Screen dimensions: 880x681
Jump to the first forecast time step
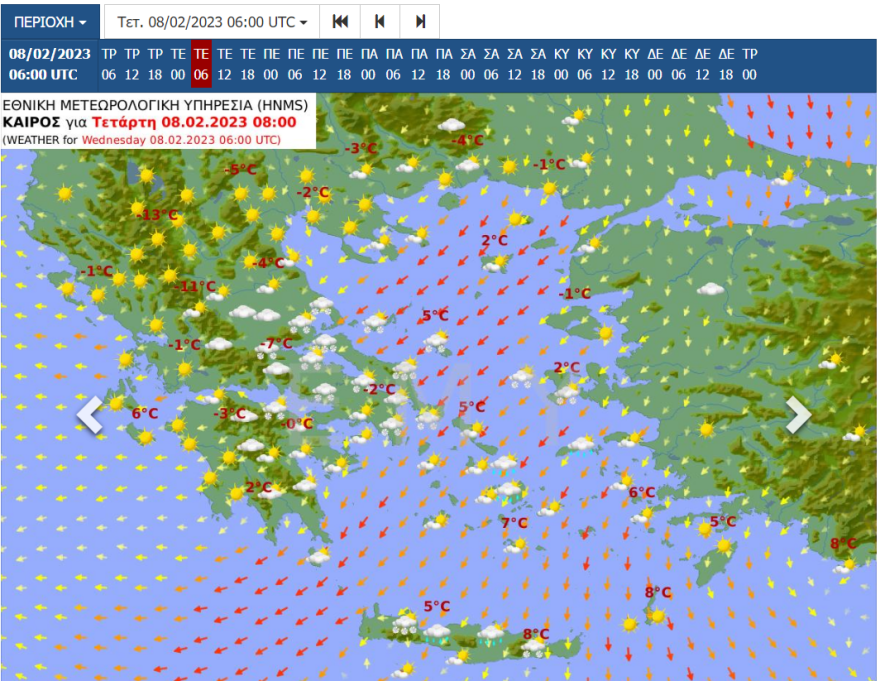(340, 21)
